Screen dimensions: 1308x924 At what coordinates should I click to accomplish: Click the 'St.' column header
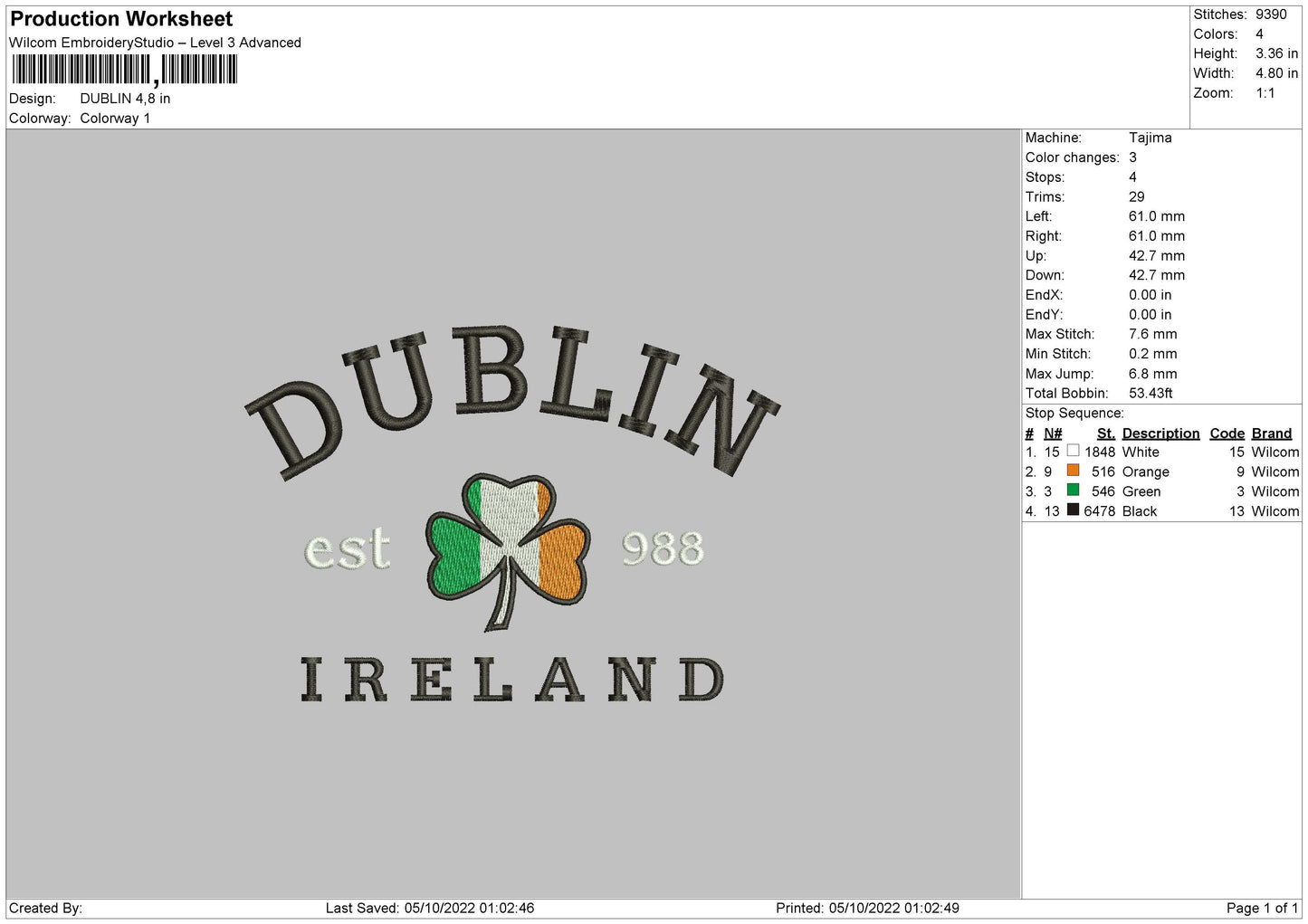click(x=1106, y=433)
